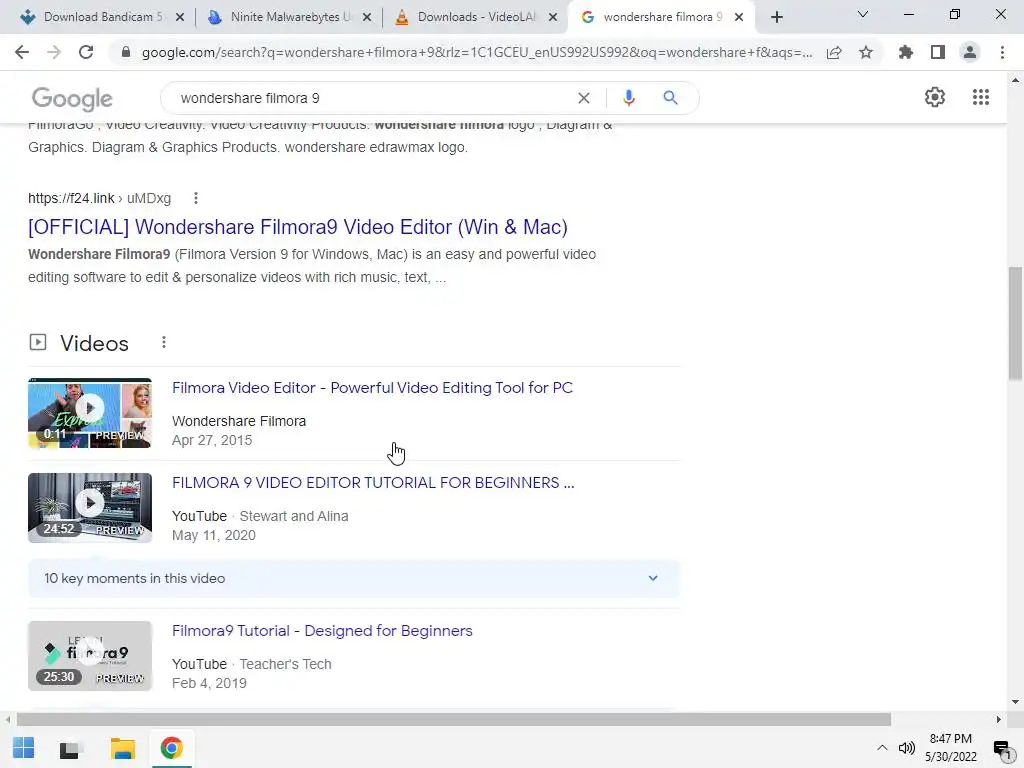Focus the Google search input field
Screen dimensions: 1024x768
pos(372,98)
